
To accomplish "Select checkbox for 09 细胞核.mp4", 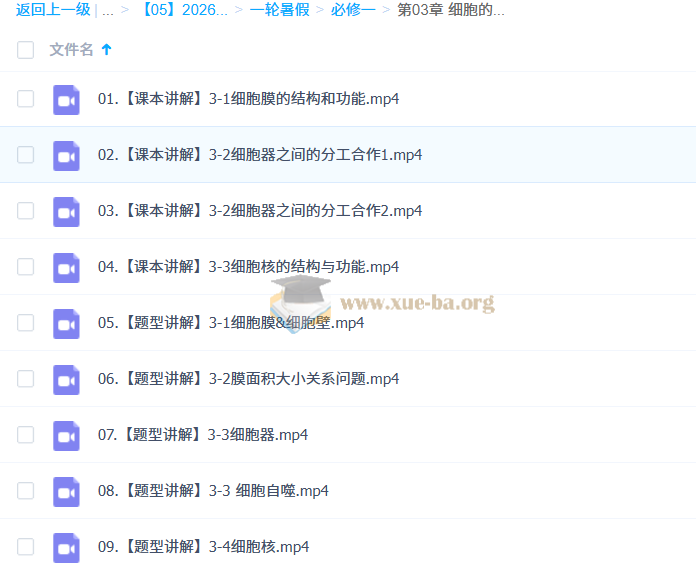I will point(26,547).
